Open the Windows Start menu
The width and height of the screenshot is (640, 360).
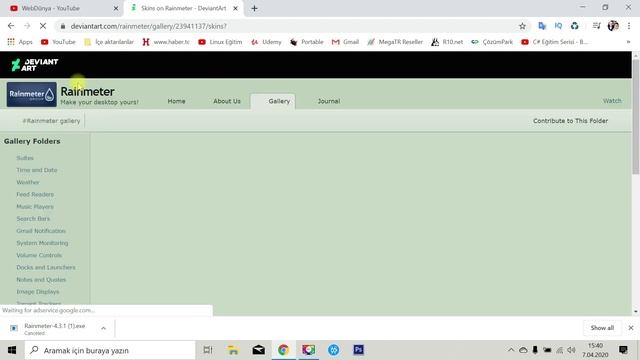click(x=12, y=350)
